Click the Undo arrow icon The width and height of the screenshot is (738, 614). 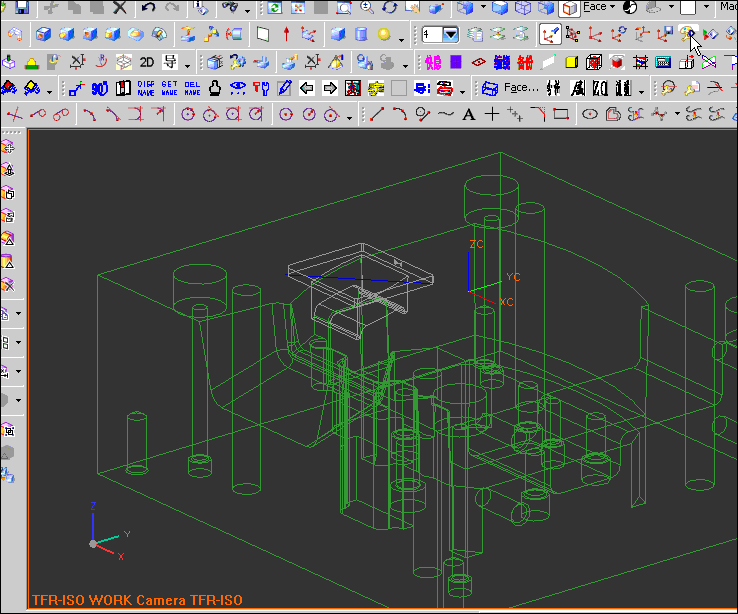(149, 8)
